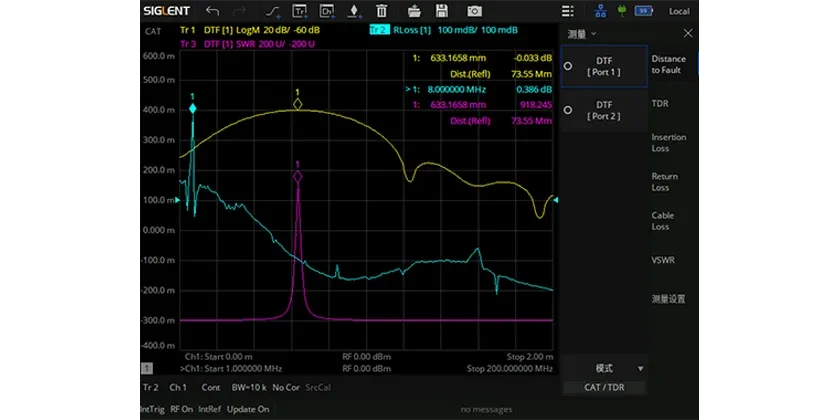The image size is (840, 420).
Task: Click the undo arrow icon
Action: [x=213, y=11]
